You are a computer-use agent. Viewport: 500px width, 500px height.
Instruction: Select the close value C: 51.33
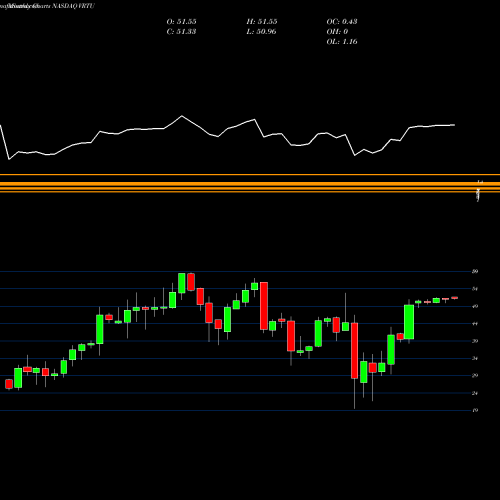click(x=181, y=32)
